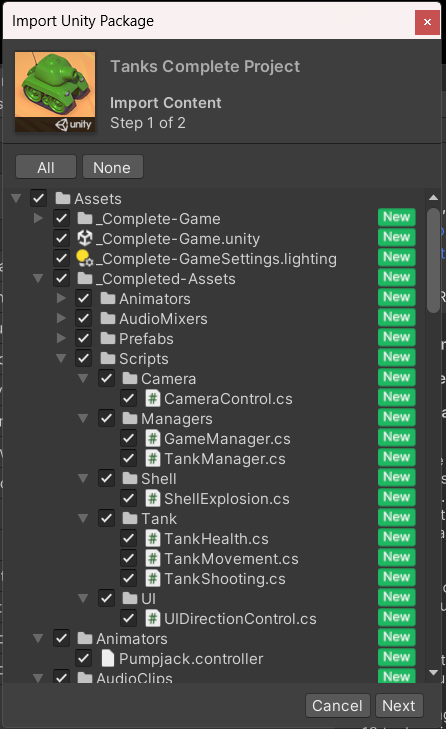Click the C# script icon of TankManager.cs

pos(153,458)
